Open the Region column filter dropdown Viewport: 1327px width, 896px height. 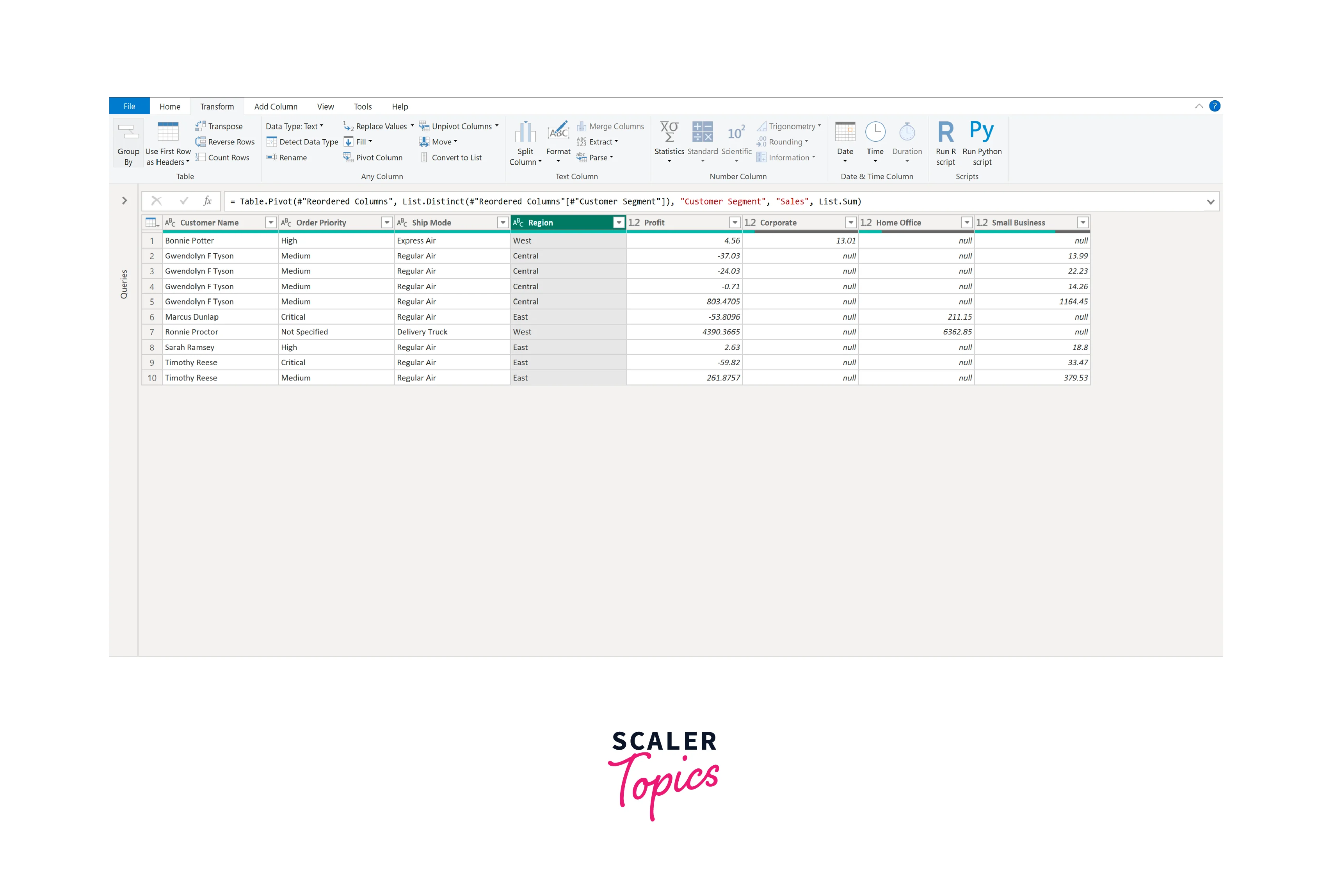coord(618,223)
